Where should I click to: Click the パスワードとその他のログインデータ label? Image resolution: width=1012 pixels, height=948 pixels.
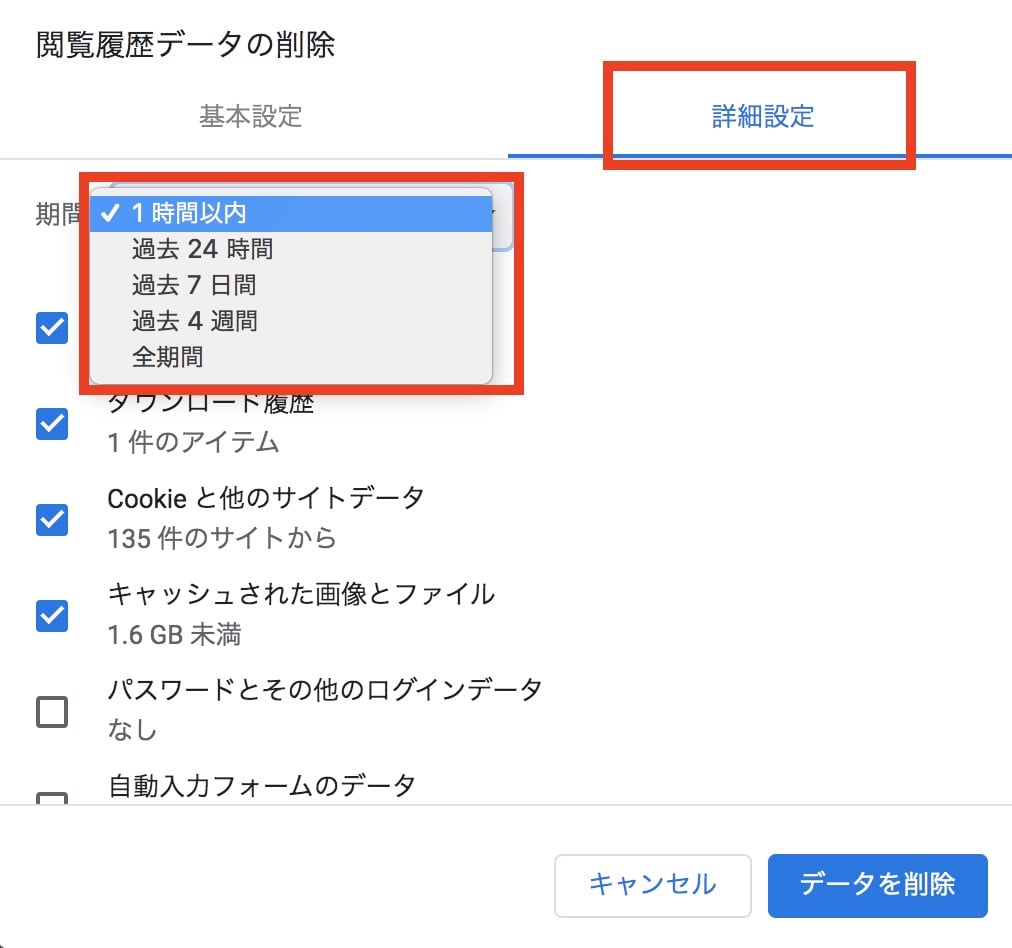[325, 690]
